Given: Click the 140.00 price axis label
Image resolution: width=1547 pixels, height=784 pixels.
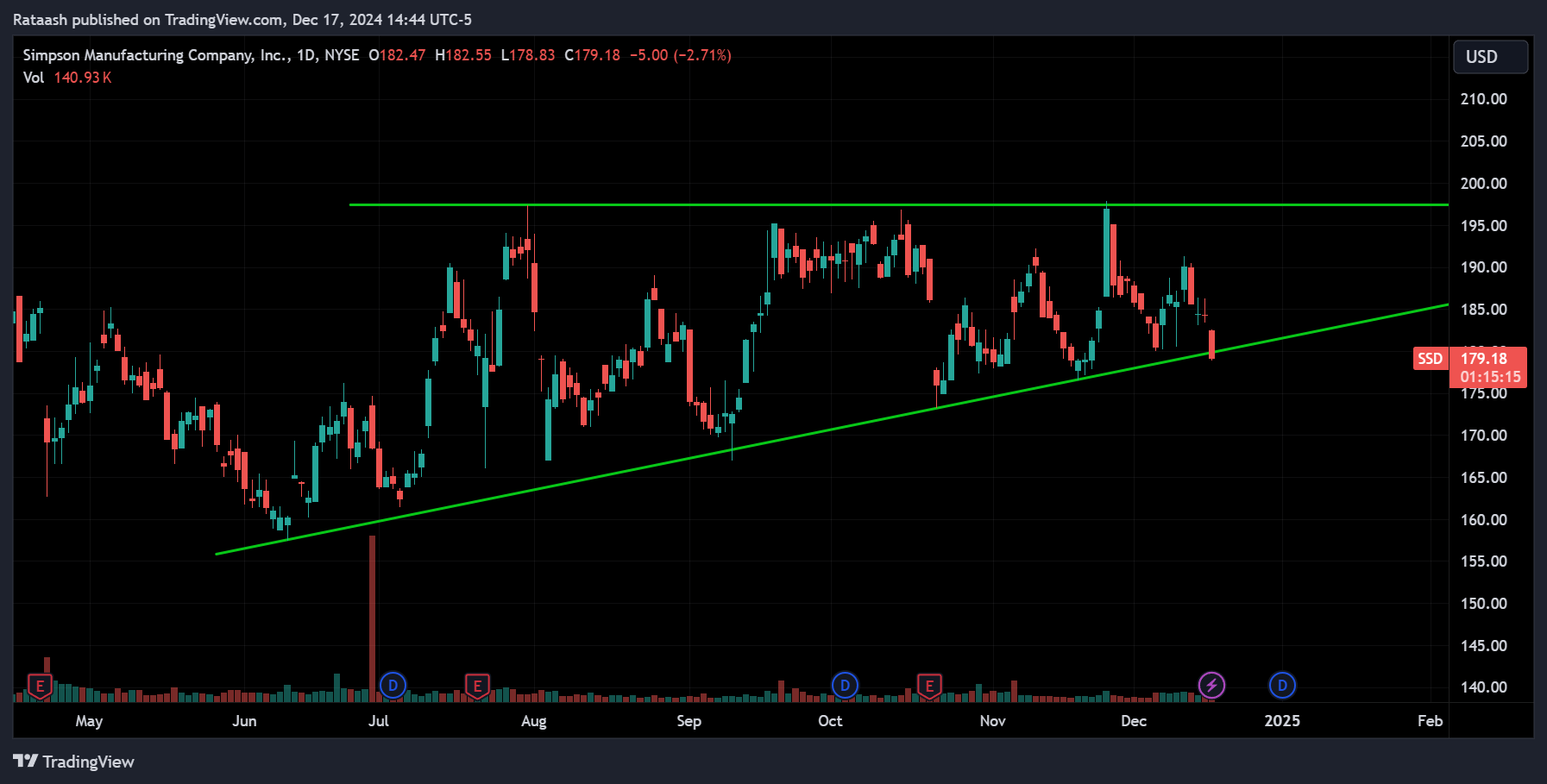Looking at the screenshot, I should [x=1483, y=687].
